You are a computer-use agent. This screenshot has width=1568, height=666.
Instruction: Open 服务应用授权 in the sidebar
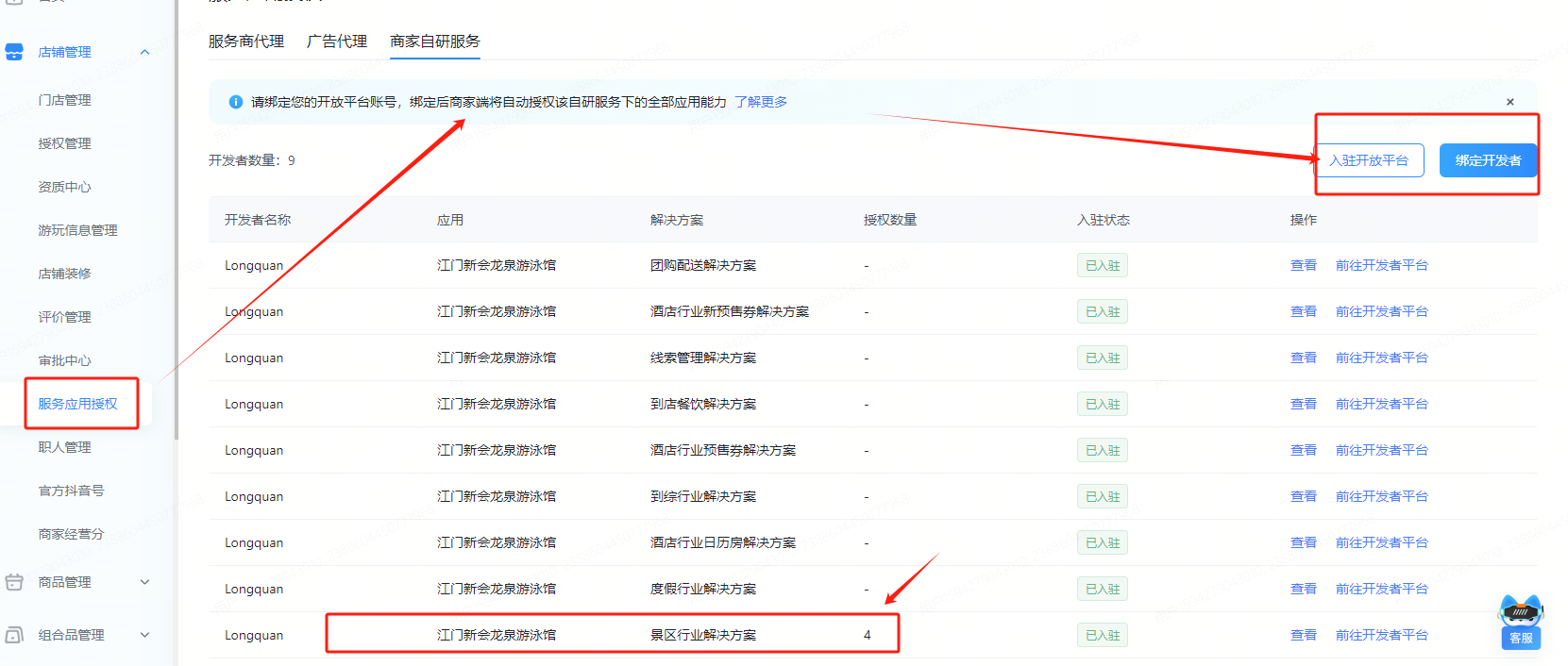pos(77,404)
